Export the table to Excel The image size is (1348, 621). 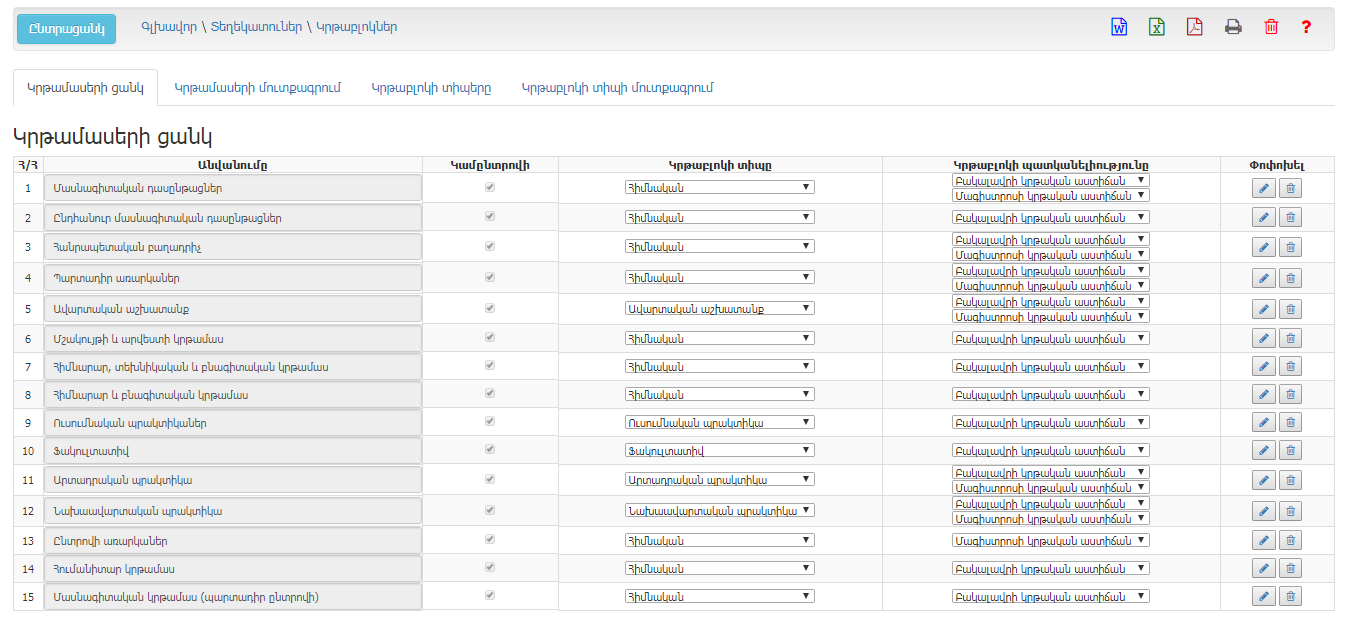pos(1156,27)
